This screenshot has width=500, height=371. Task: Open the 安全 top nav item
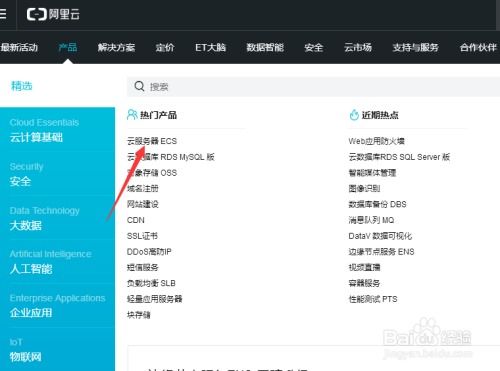(314, 47)
